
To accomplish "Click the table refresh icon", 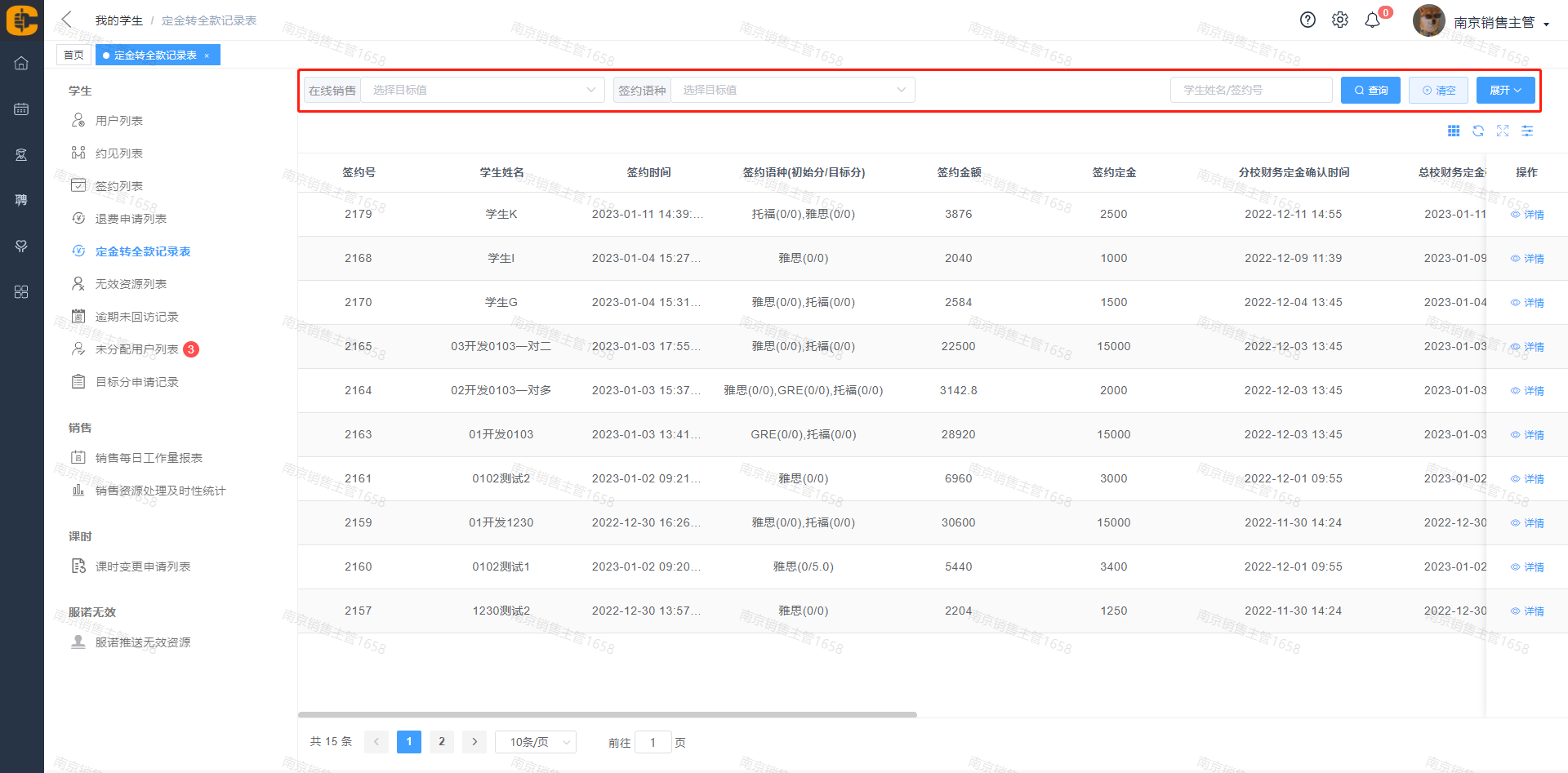I will click(1478, 131).
